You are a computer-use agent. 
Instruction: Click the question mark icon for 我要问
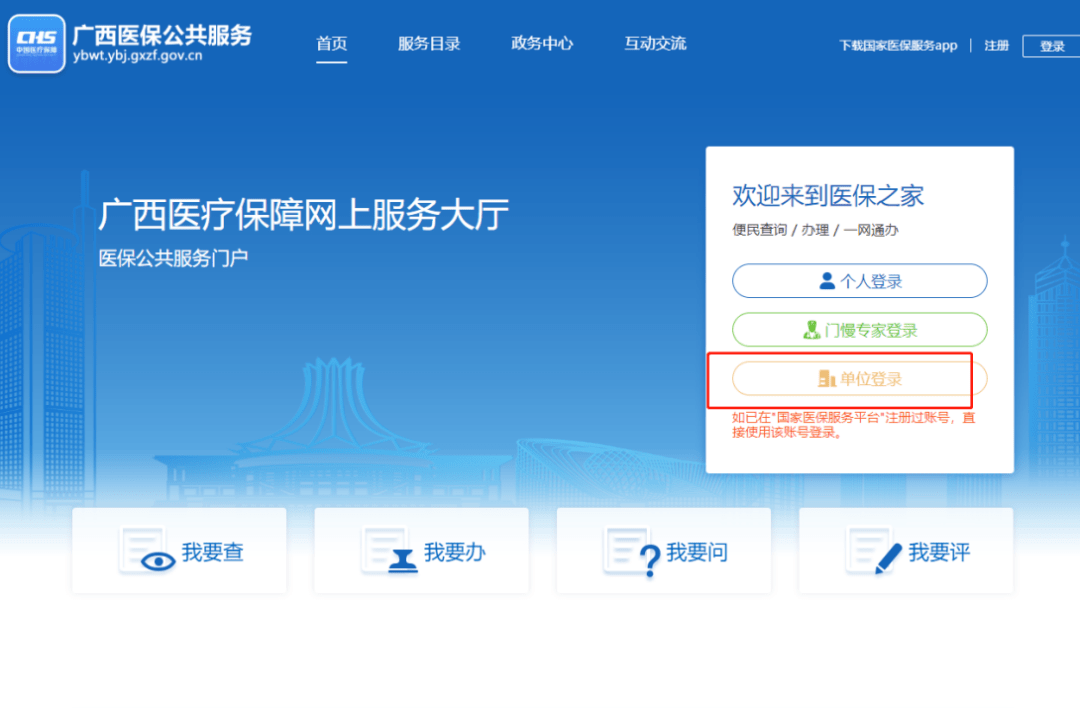point(650,560)
